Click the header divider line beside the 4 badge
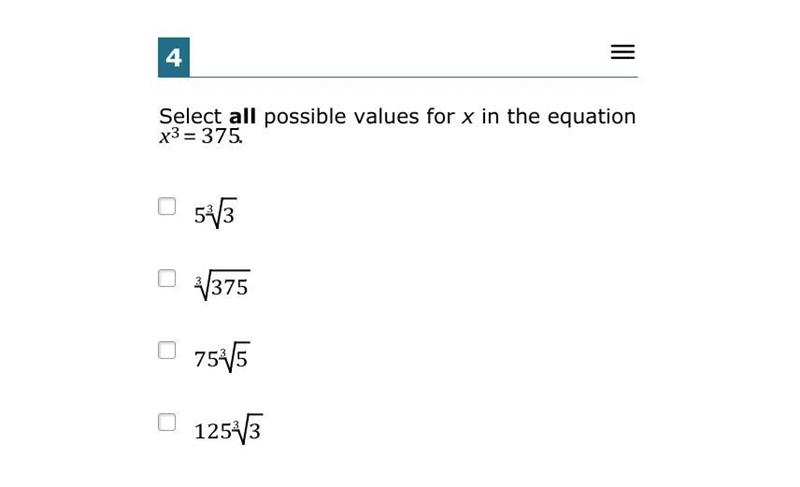This screenshot has width=800, height=487. pyautogui.click(x=413, y=77)
